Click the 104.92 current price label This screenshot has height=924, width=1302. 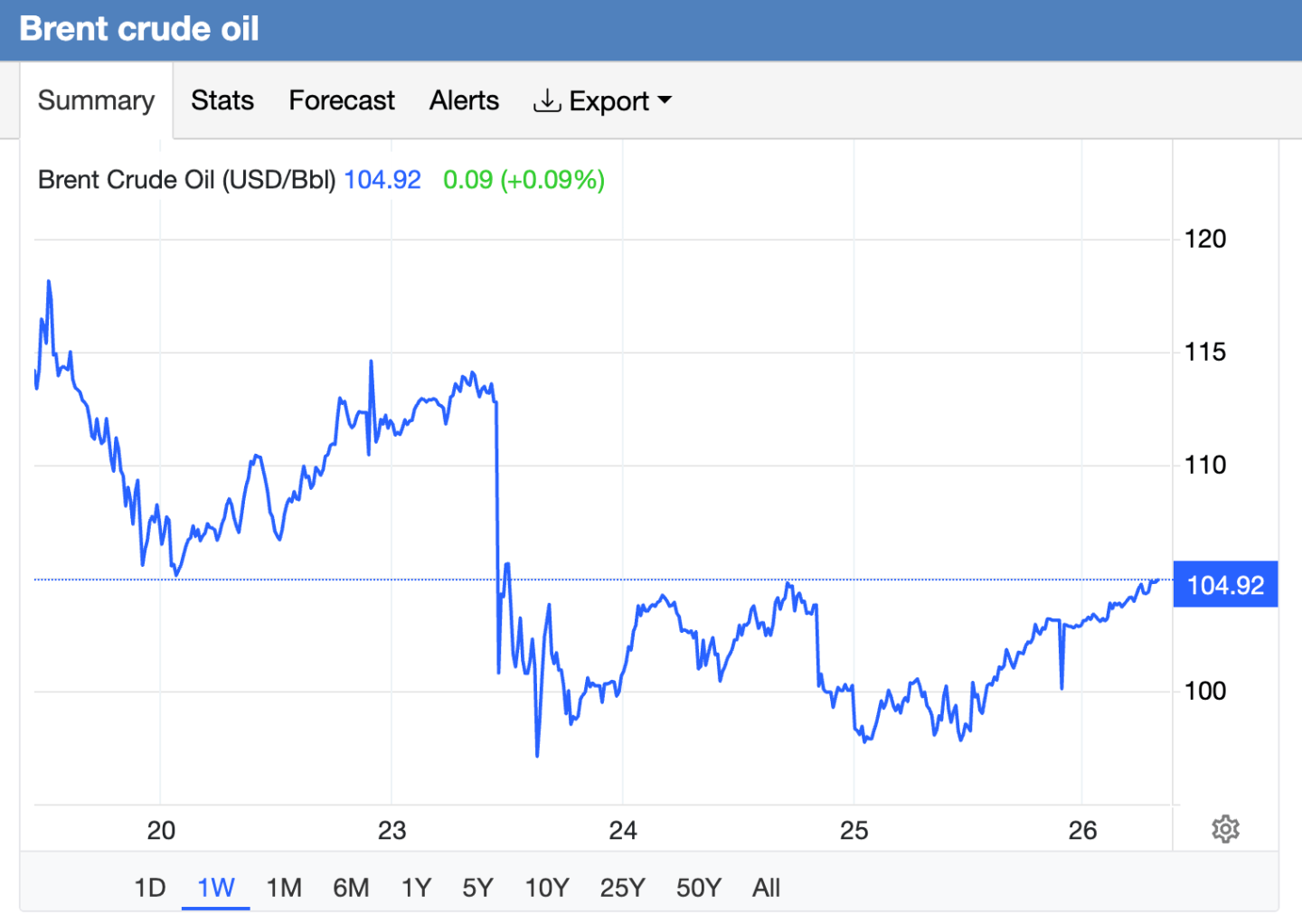[1224, 585]
